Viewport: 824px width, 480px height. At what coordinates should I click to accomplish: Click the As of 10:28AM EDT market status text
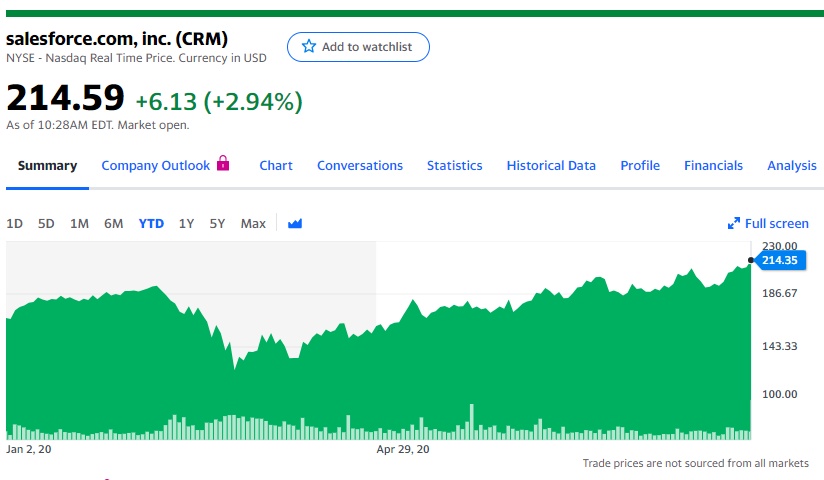(98, 125)
